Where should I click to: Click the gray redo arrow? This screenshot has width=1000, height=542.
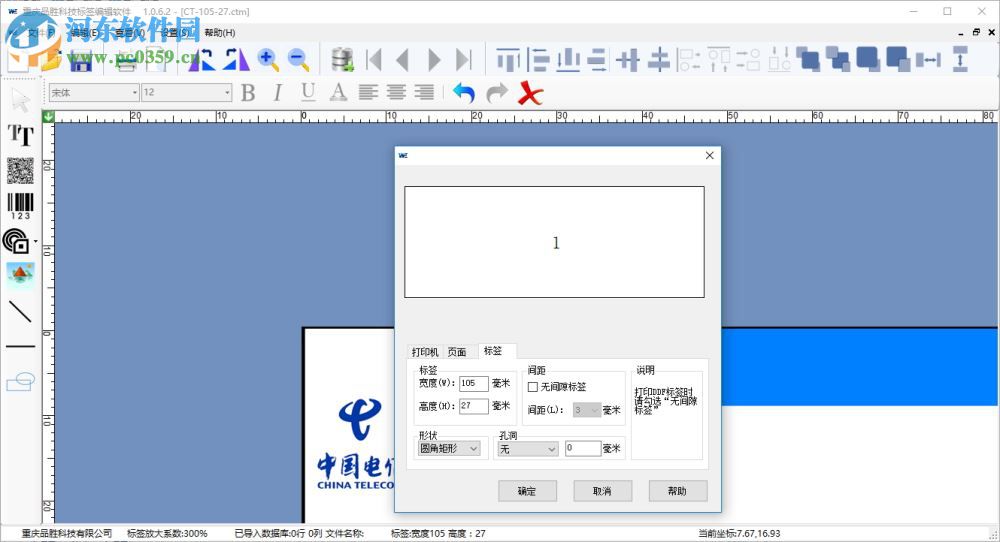click(497, 93)
